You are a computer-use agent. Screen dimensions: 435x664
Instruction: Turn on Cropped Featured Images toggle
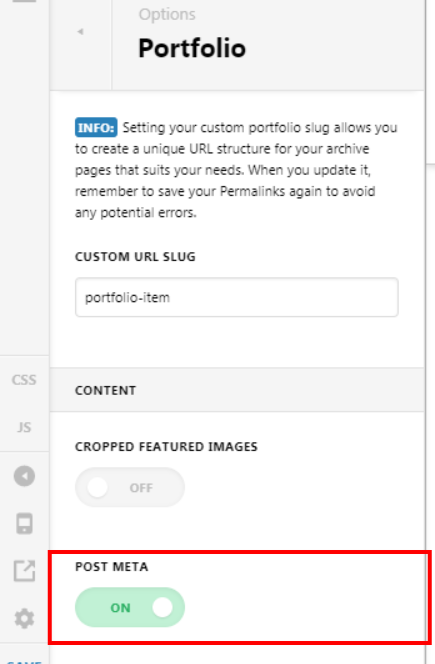(x=130, y=487)
